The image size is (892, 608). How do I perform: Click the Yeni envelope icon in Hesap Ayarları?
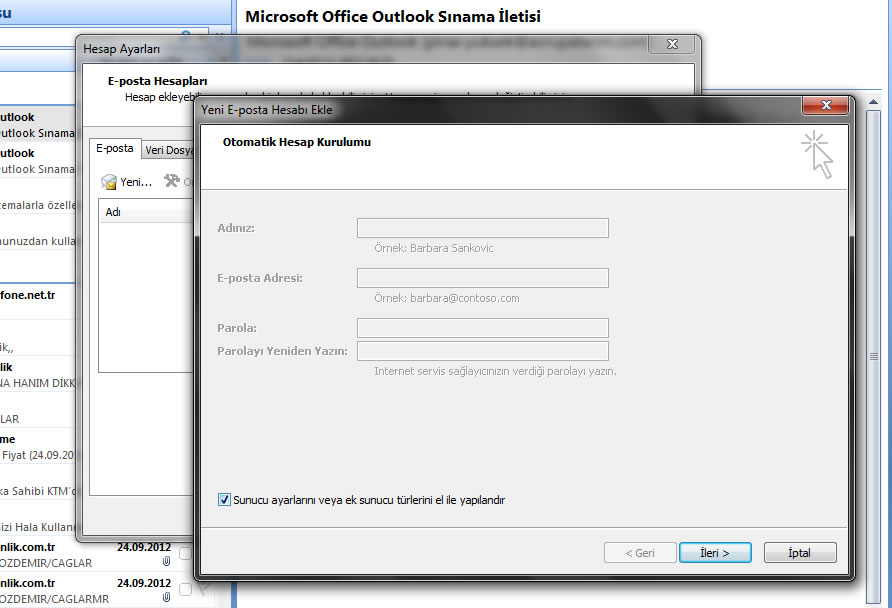pos(110,182)
